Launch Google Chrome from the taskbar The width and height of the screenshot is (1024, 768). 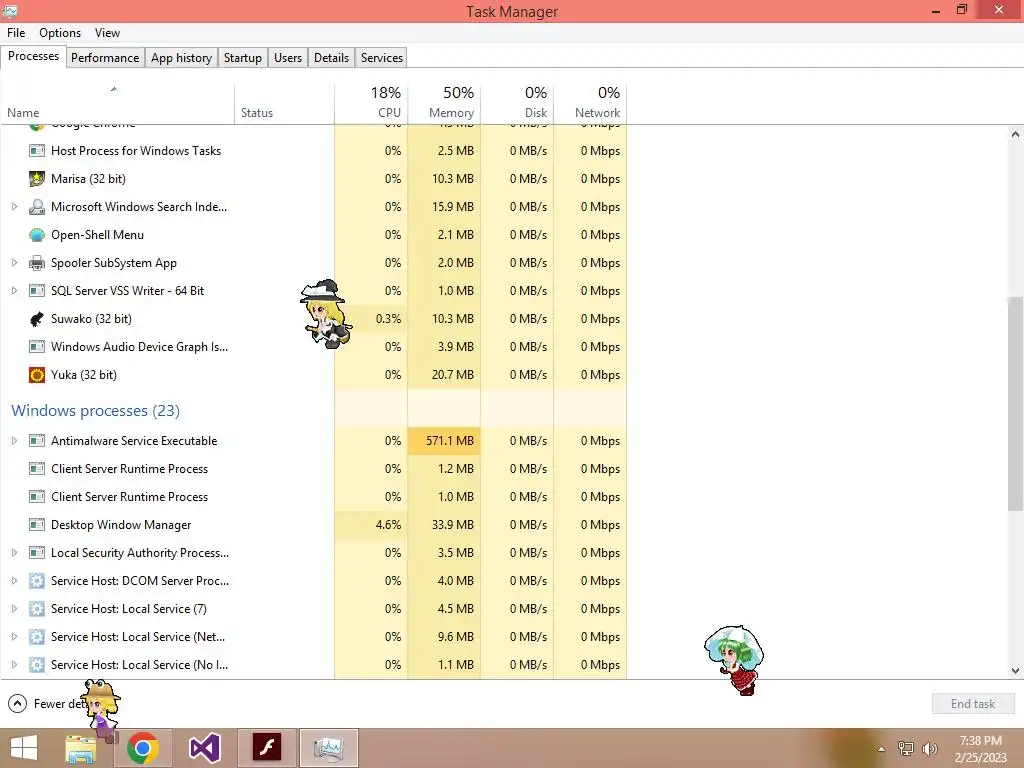[x=142, y=748]
